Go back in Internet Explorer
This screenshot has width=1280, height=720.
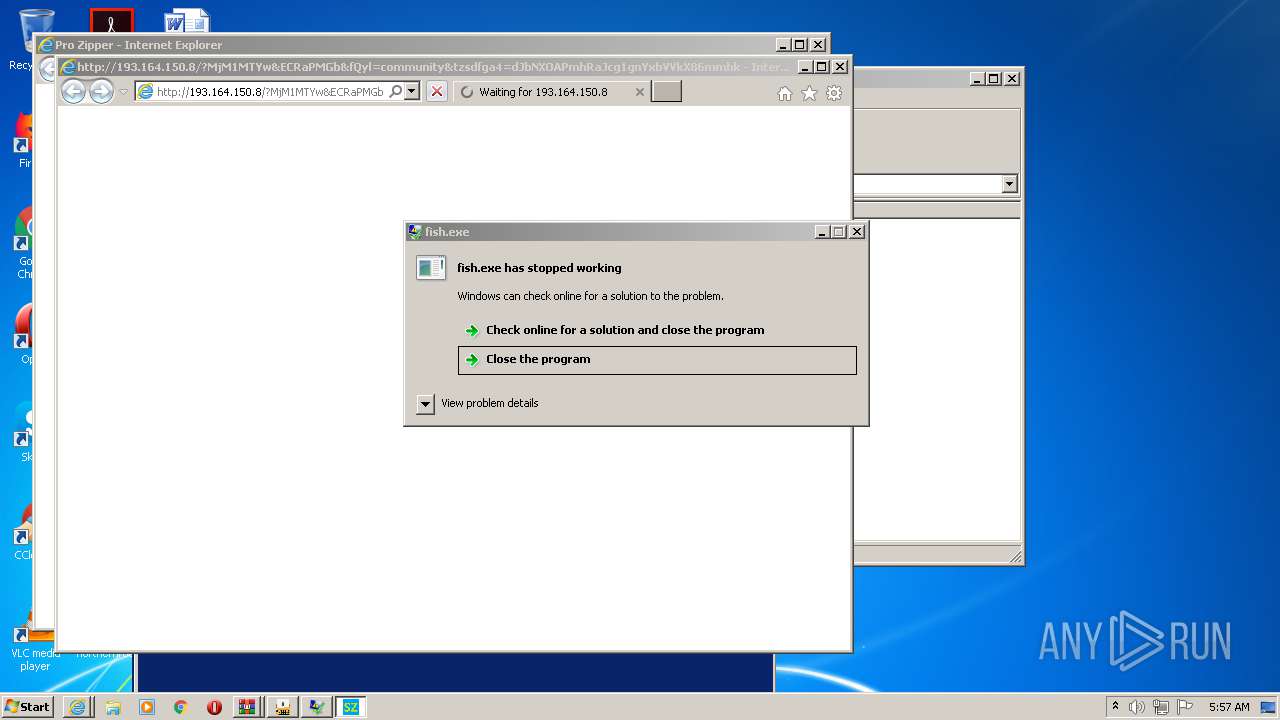point(73,92)
